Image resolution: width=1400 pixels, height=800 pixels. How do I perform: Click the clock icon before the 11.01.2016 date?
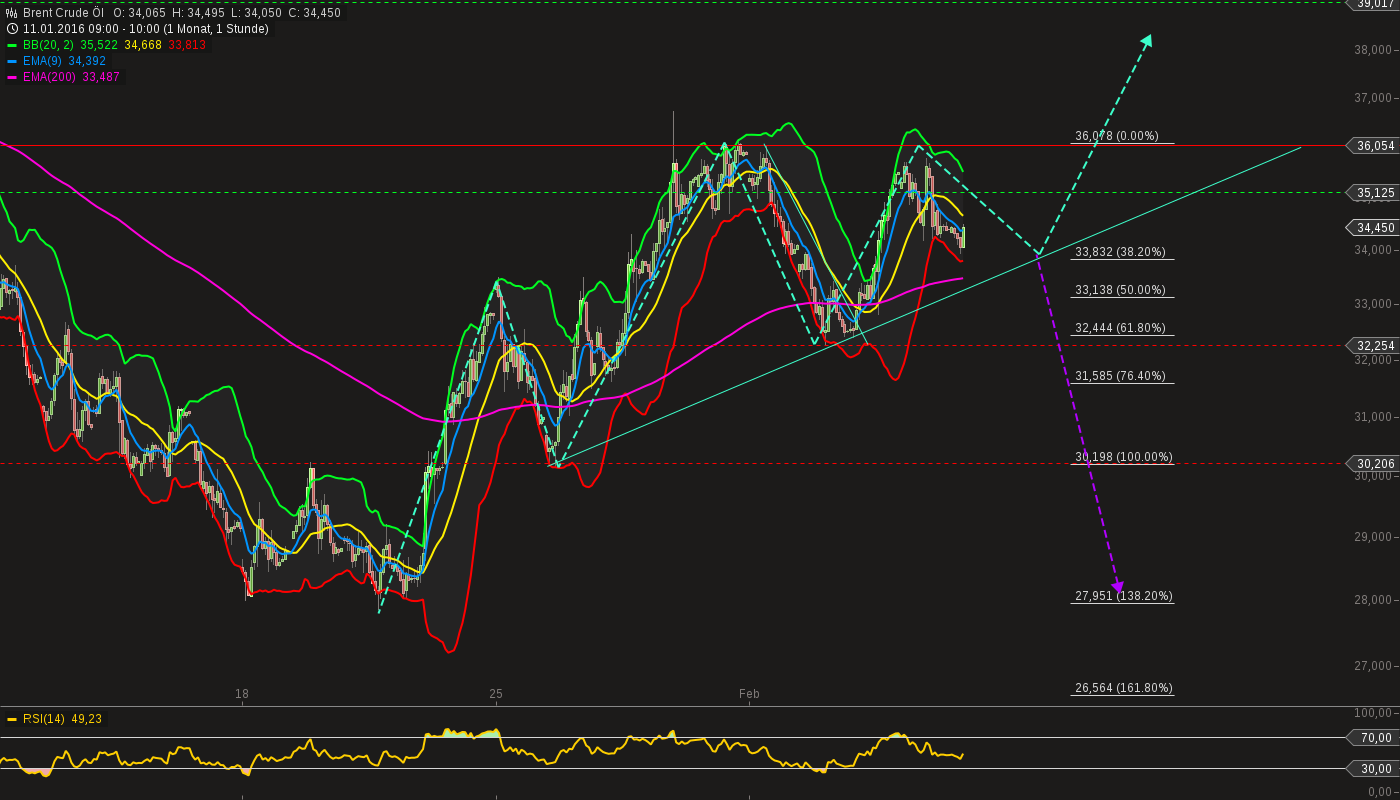(x=12, y=29)
